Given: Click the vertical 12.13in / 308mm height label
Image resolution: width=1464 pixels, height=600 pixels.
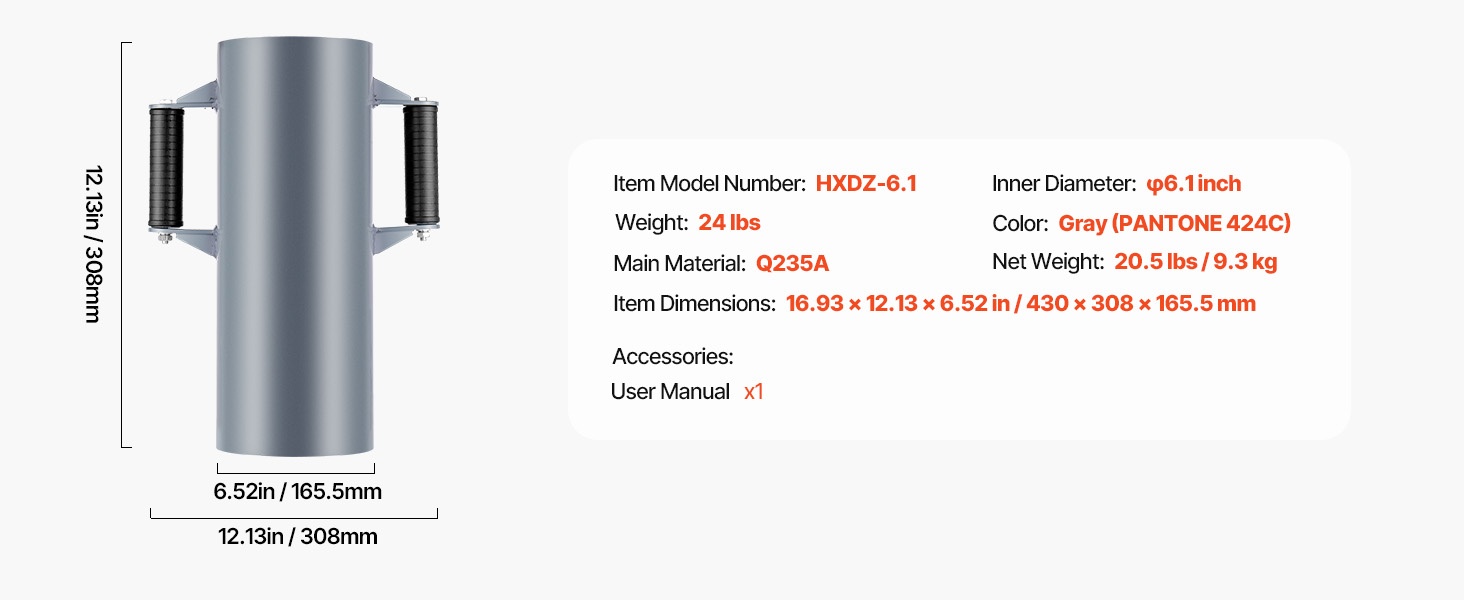Looking at the screenshot, I should (x=92, y=245).
